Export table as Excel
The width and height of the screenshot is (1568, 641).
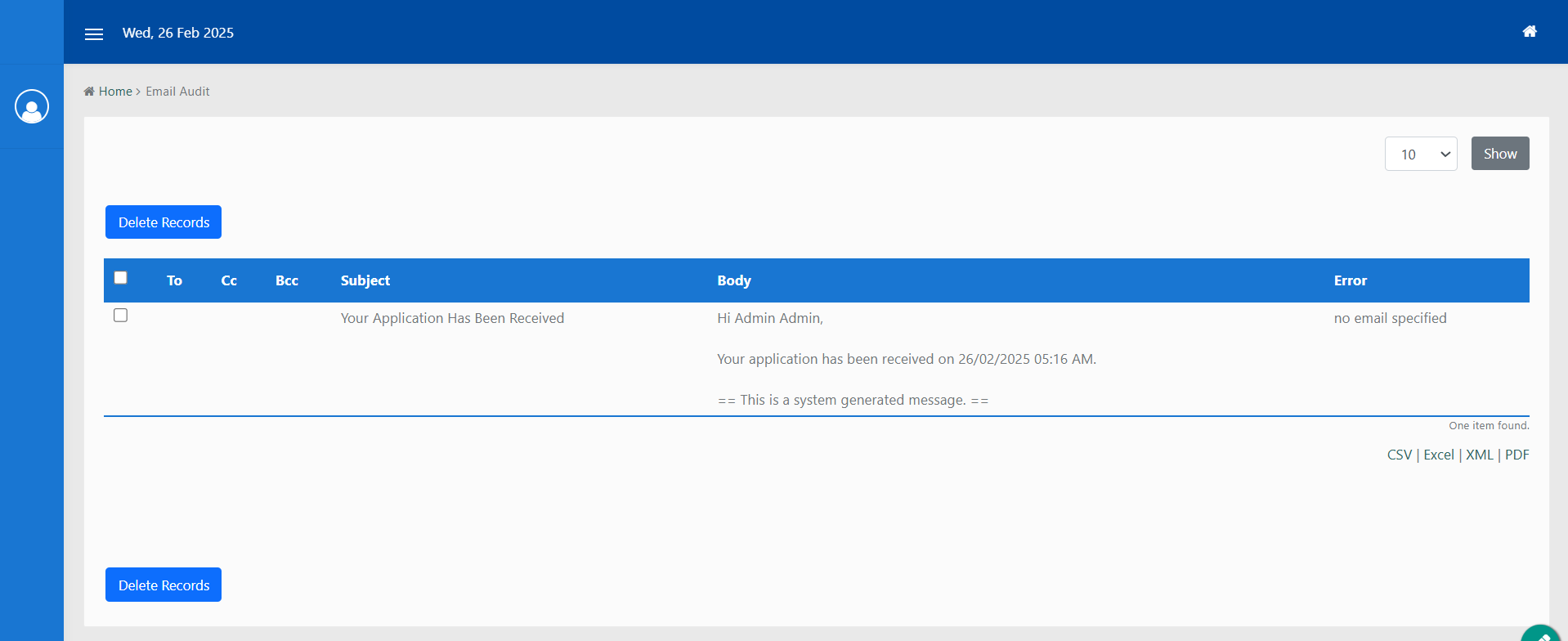[x=1439, y=455]
